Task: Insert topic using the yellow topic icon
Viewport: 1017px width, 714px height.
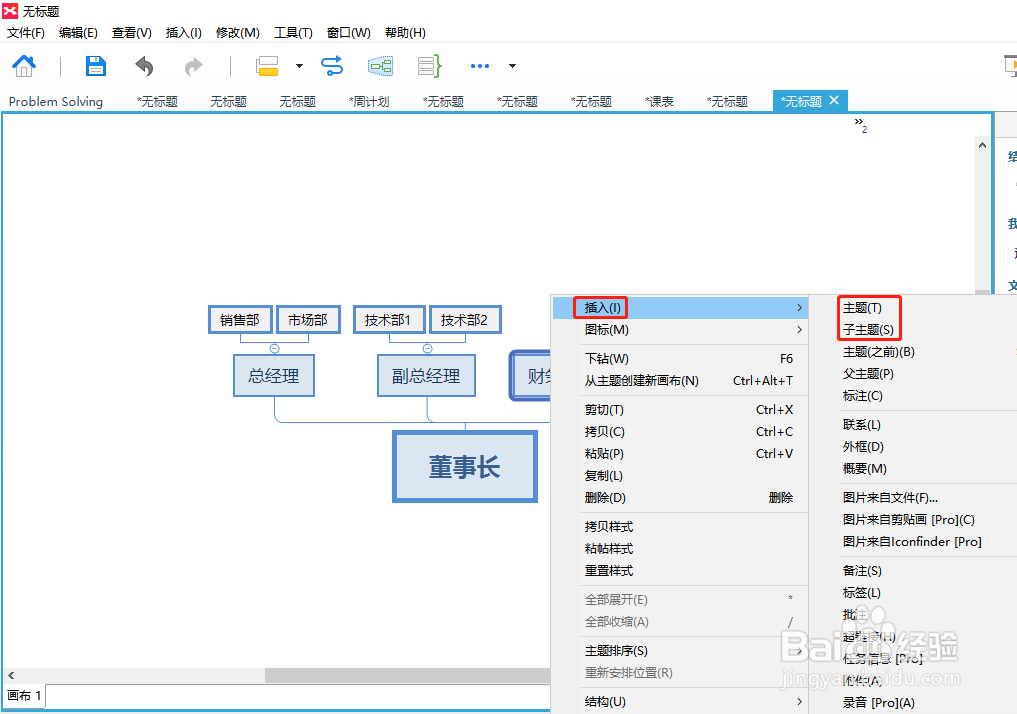Action: tap(267, 65)
